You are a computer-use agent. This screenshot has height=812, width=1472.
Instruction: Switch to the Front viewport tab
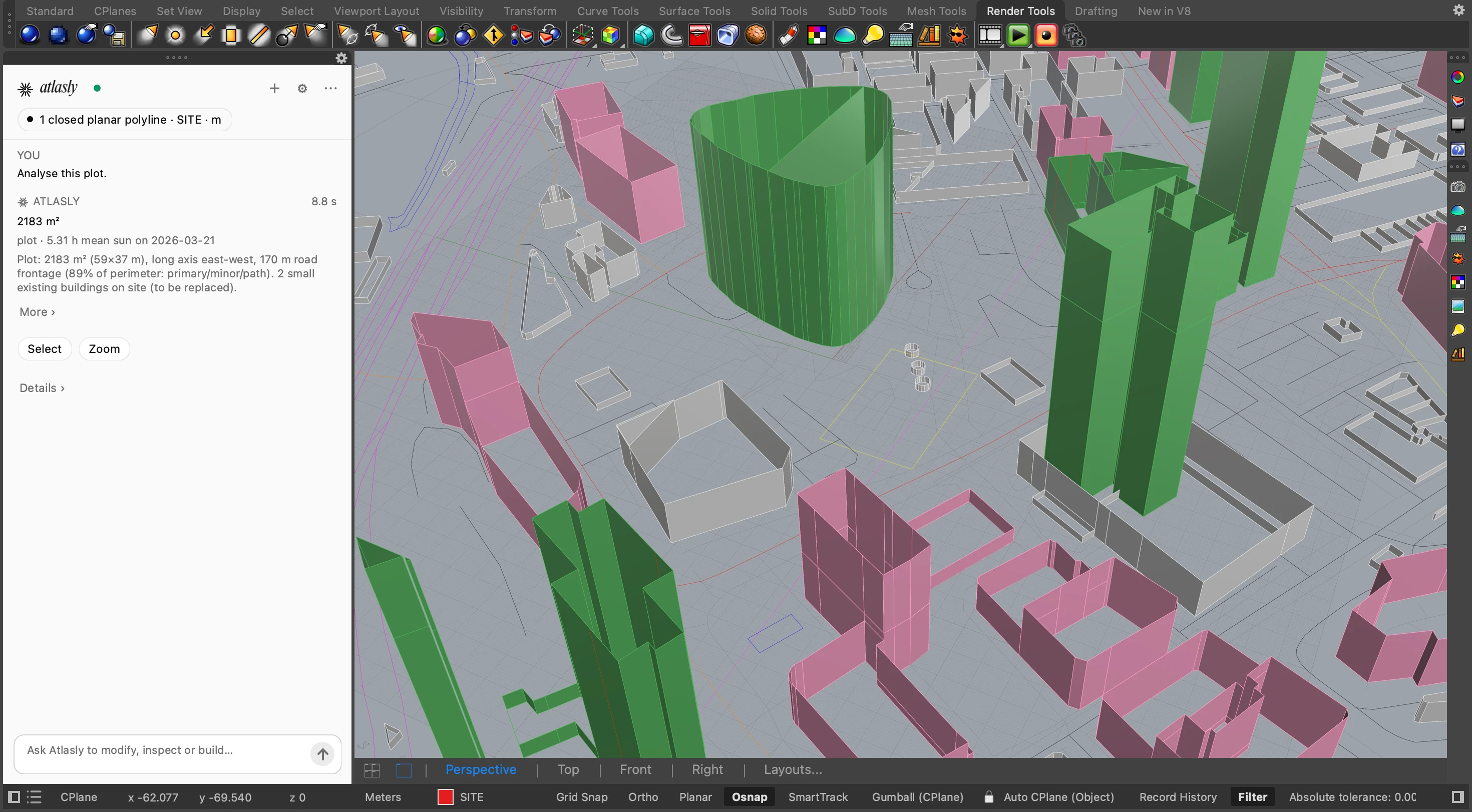(635, 770)
